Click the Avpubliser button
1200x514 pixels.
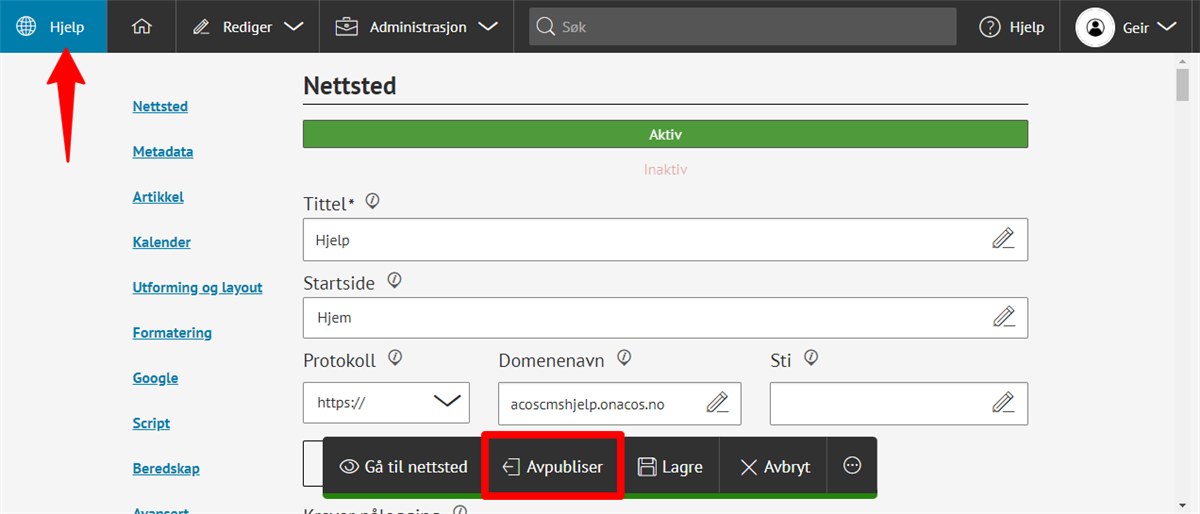[x=553, y=467]
